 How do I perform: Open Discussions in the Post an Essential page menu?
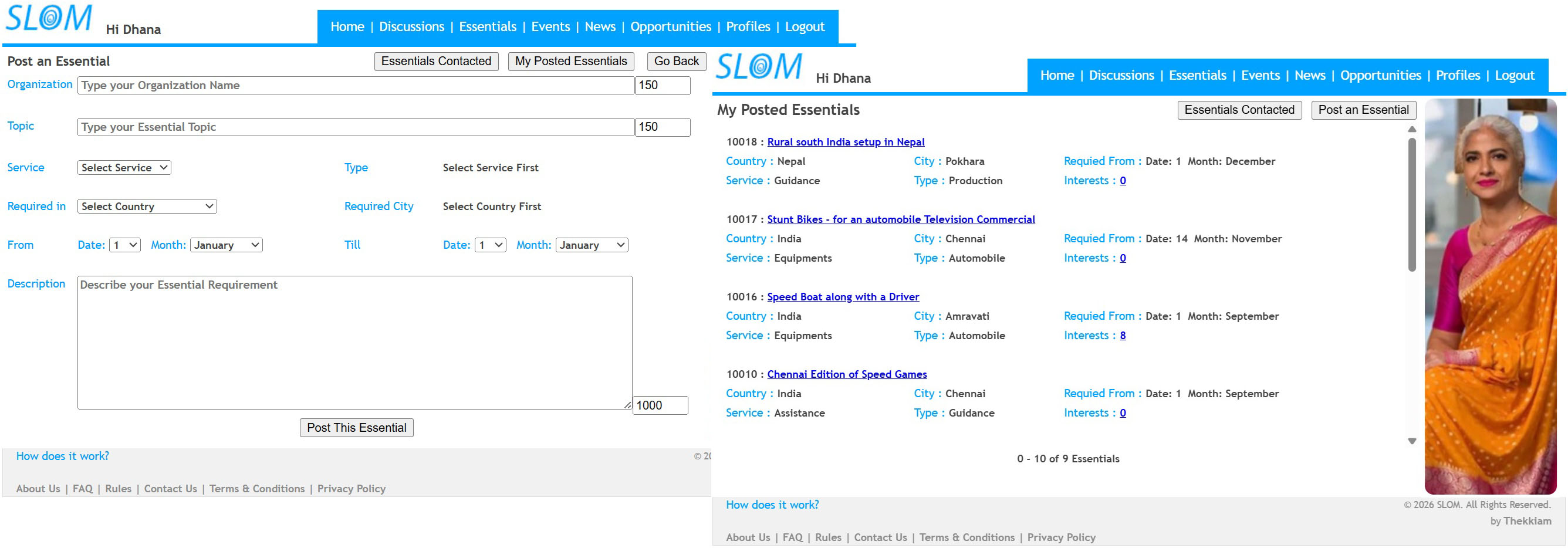pyautogui.click(x=411, y=27)
